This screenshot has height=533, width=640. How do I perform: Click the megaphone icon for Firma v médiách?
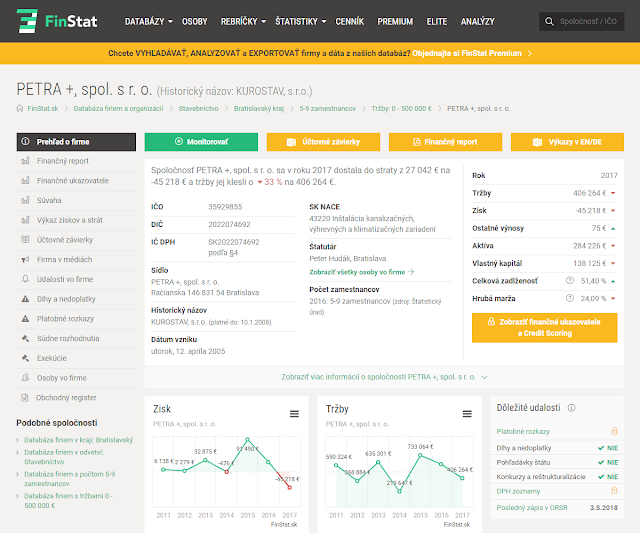pyautogui.click(x=25, y=260)
